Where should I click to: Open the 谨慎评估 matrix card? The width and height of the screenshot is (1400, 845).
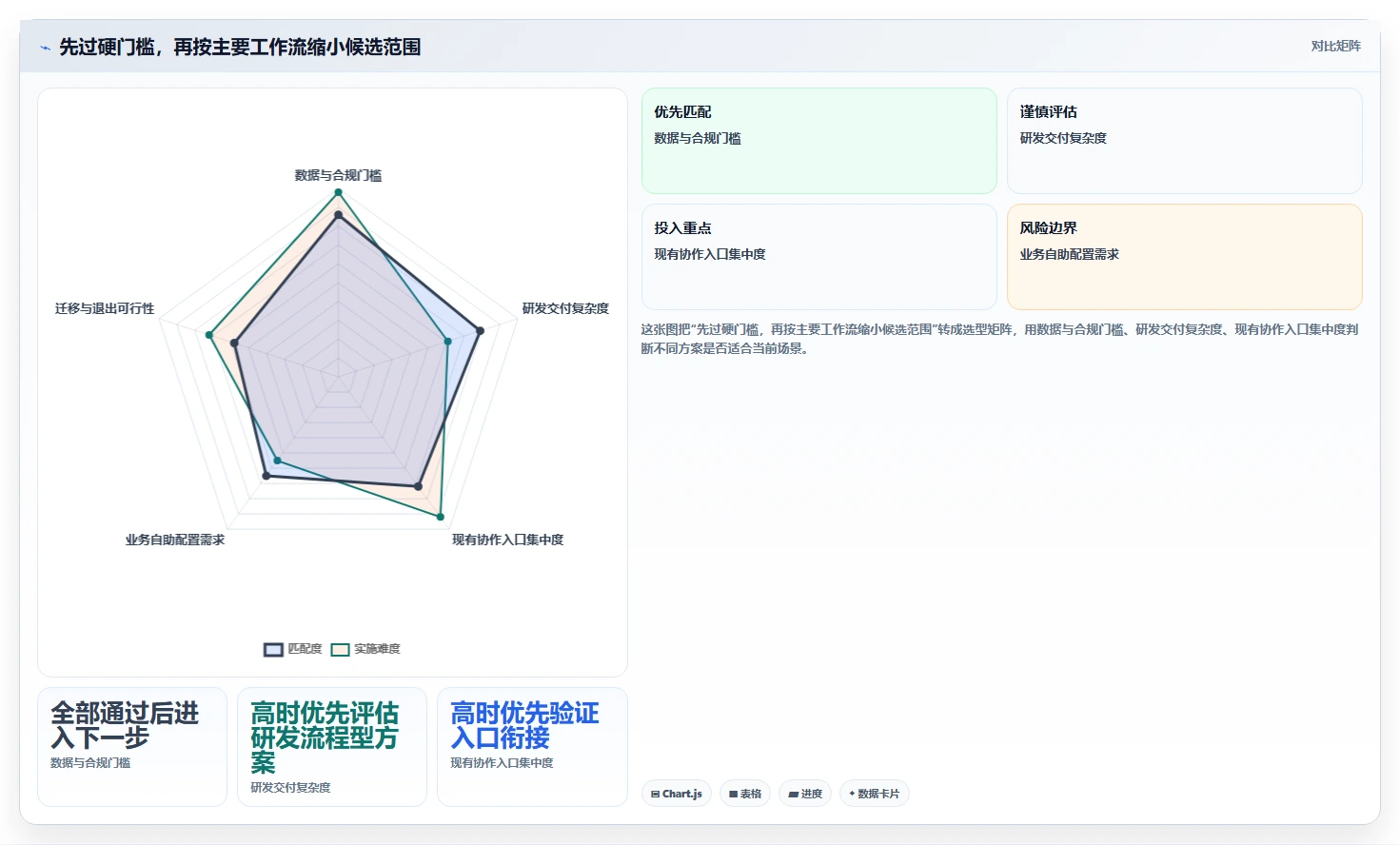point(1185,141)
